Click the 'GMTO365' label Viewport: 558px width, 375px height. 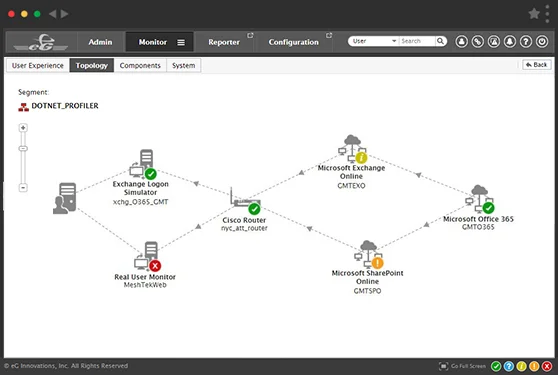478,227
